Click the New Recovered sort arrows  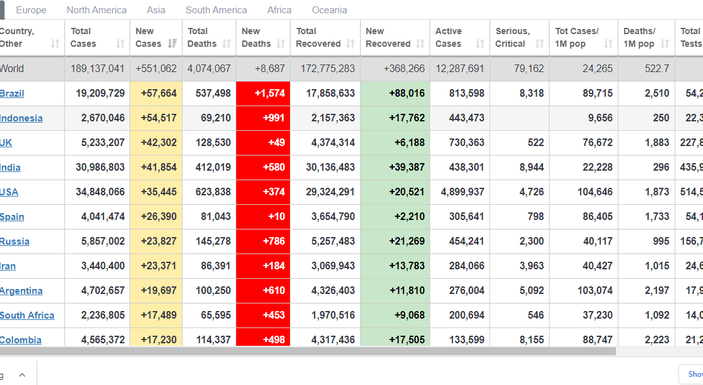[420, 43]
